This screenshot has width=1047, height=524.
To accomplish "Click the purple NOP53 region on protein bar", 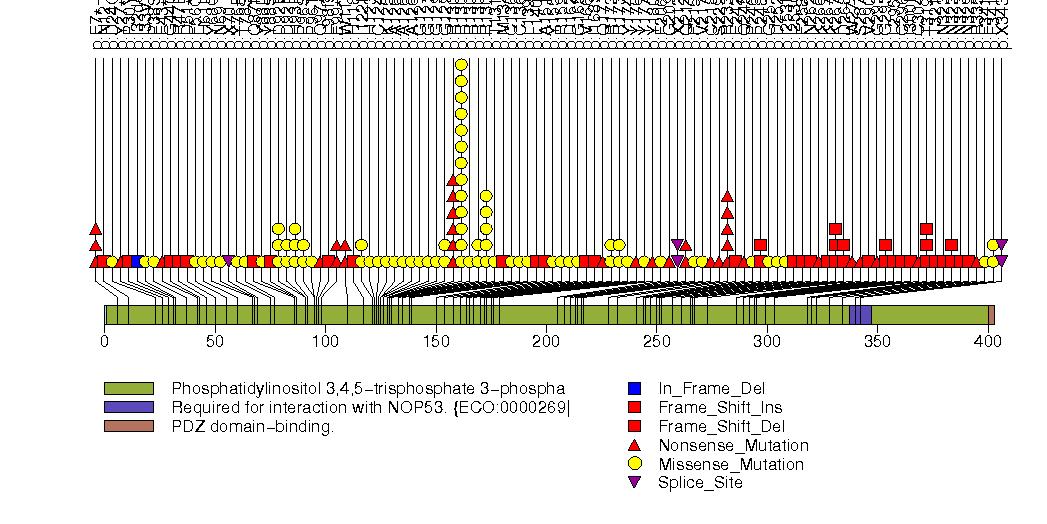I will click(x=860, y=315).
